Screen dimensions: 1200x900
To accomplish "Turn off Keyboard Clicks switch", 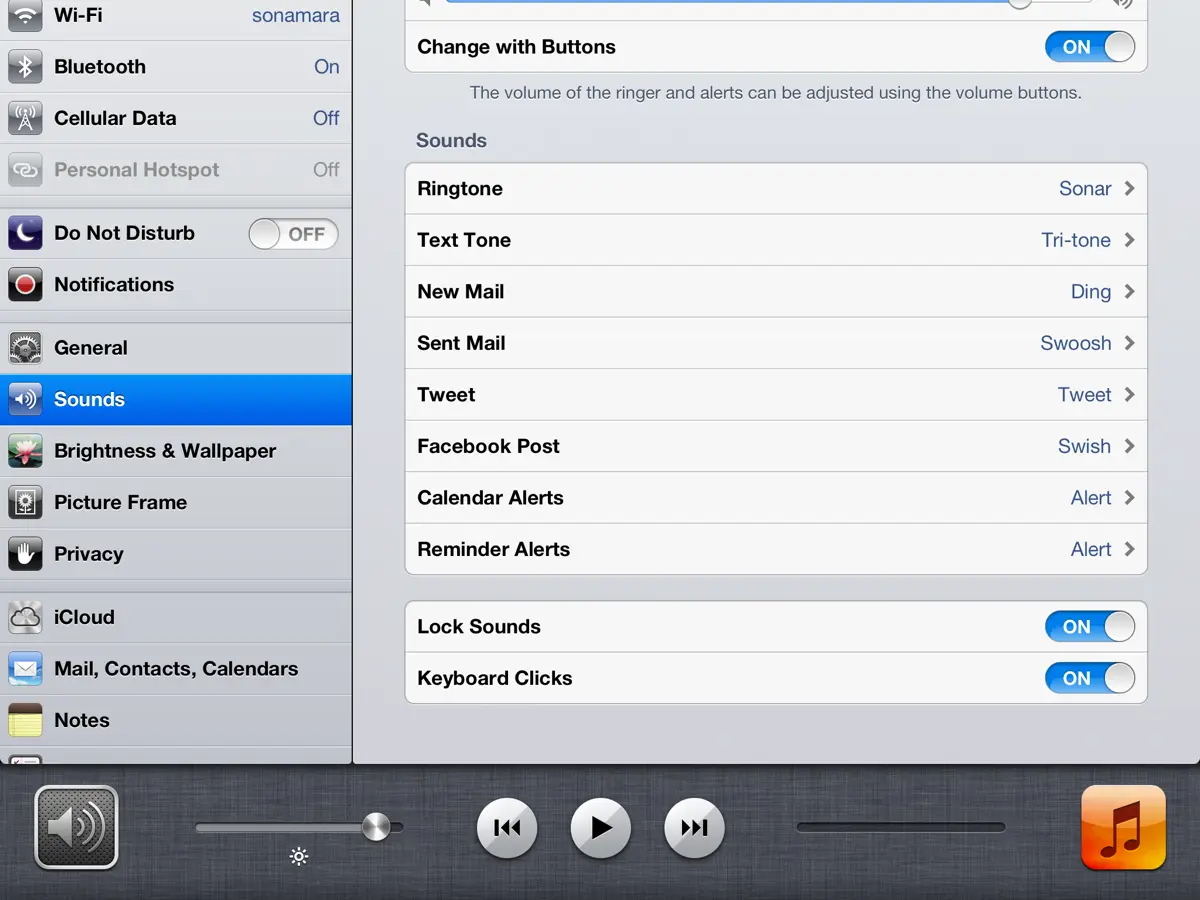I will tap(1089, 678).
